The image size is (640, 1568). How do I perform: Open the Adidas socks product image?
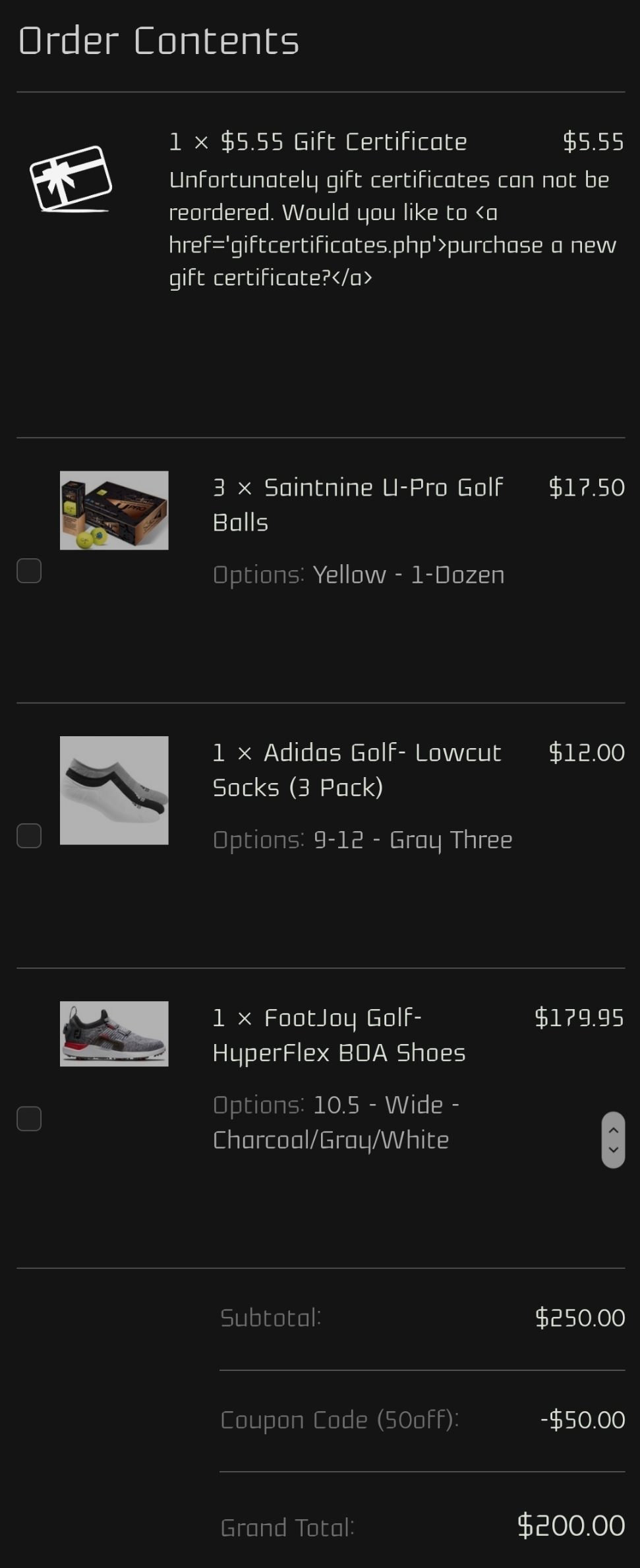pos(114,790)
